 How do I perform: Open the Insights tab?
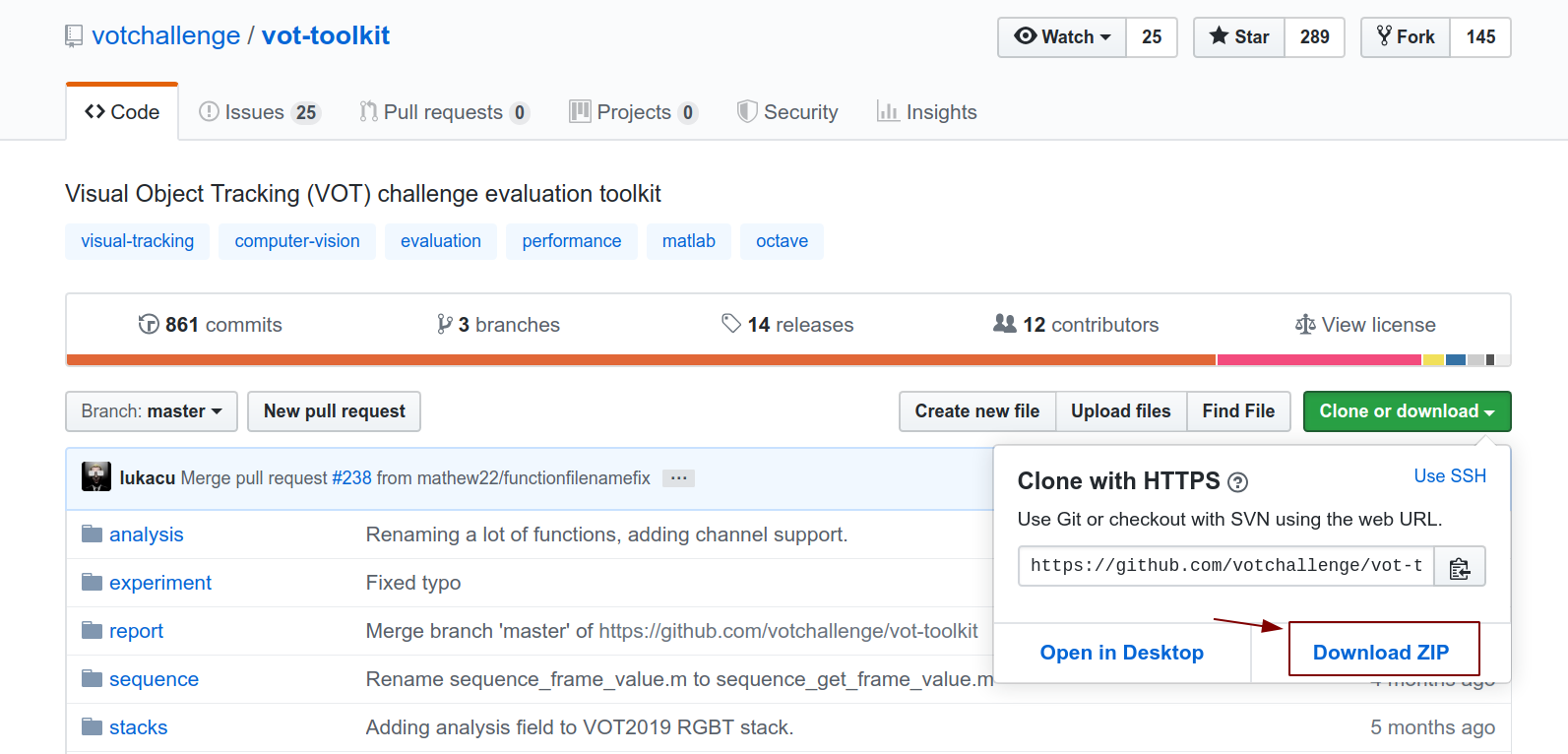pos(926,112)
